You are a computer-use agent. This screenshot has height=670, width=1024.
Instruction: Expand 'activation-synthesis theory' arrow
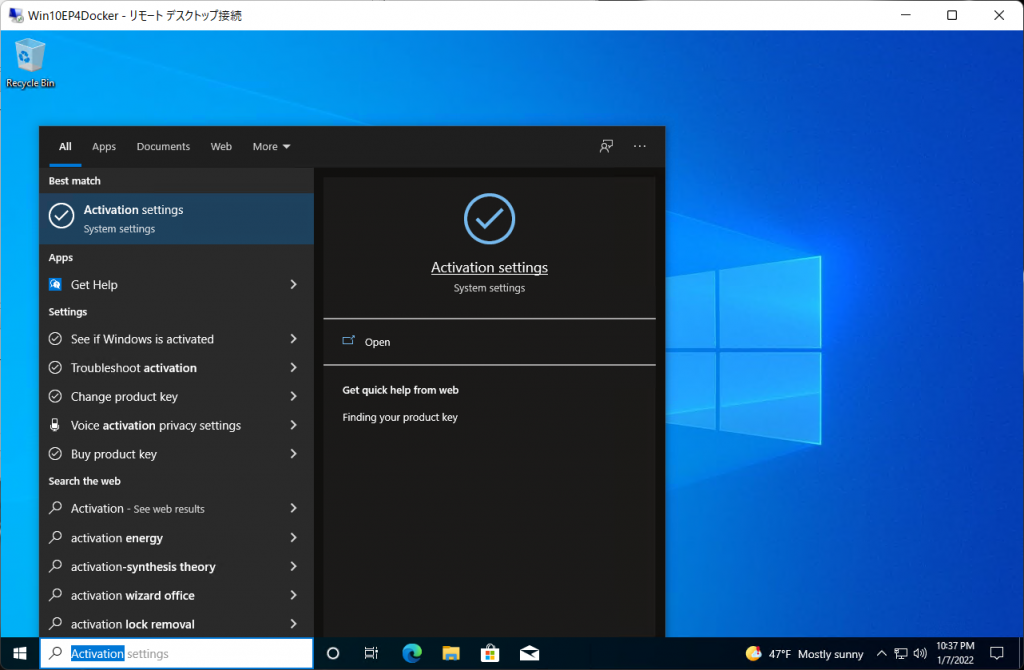point(293,566)
